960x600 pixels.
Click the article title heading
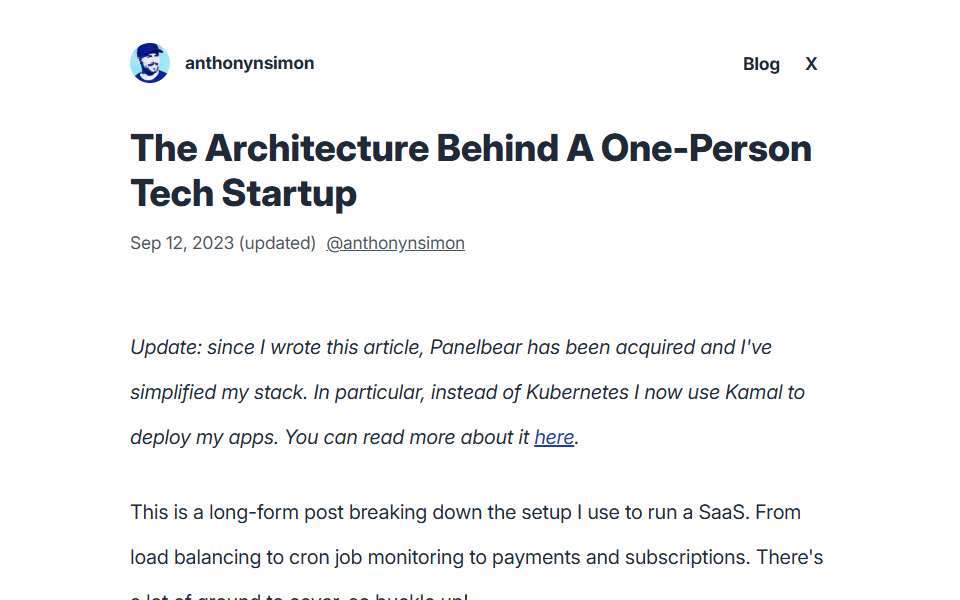pyautogui.click(x=471, y=171)
